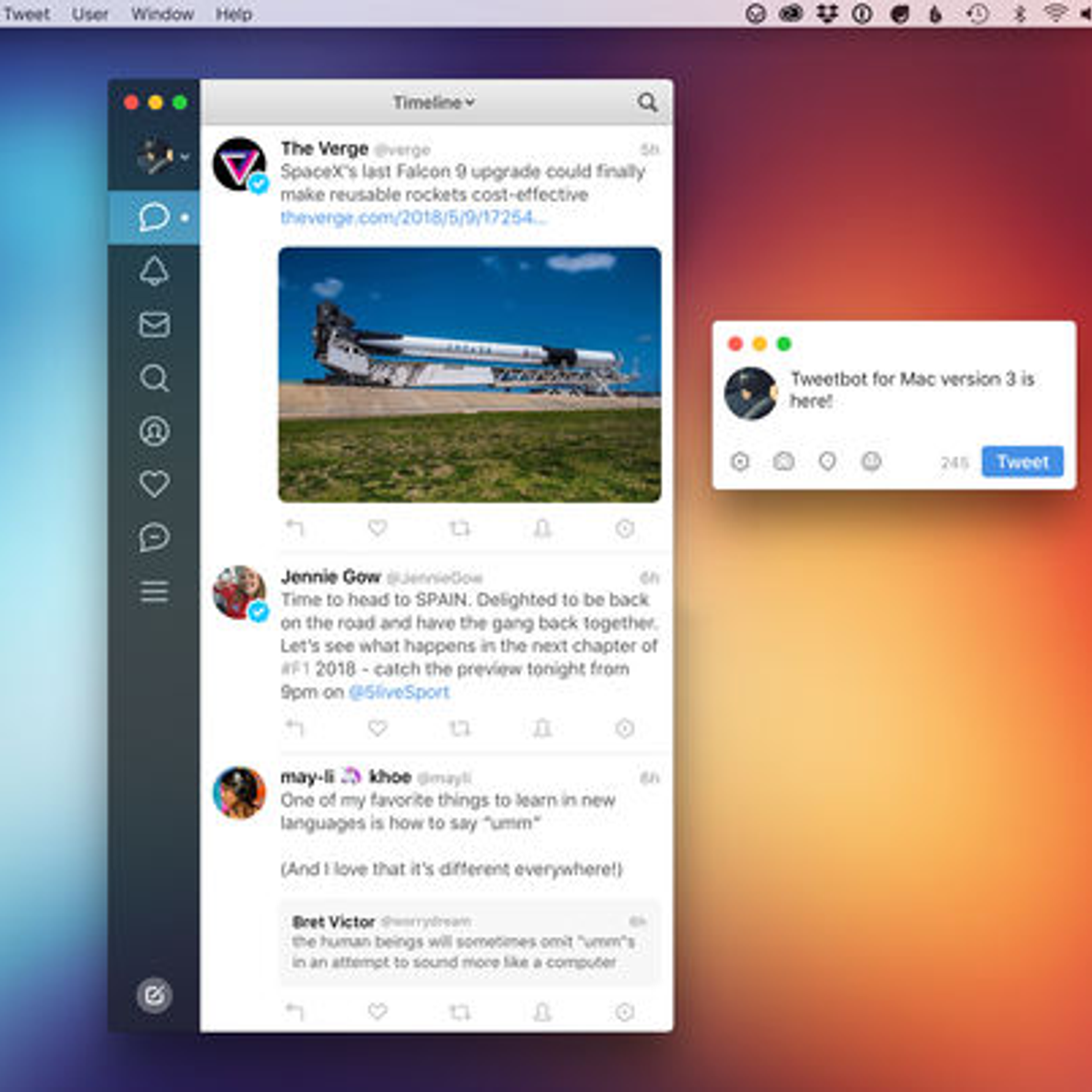Open actions gear on may-li khoe tweet

tap(625, 1011)
